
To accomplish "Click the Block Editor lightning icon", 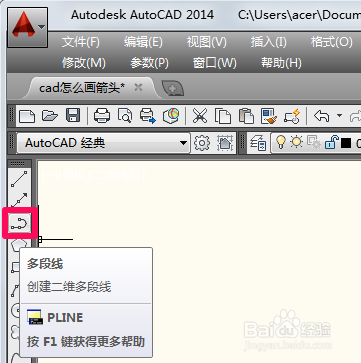I will pyautogui.click(x=292, y=116).
